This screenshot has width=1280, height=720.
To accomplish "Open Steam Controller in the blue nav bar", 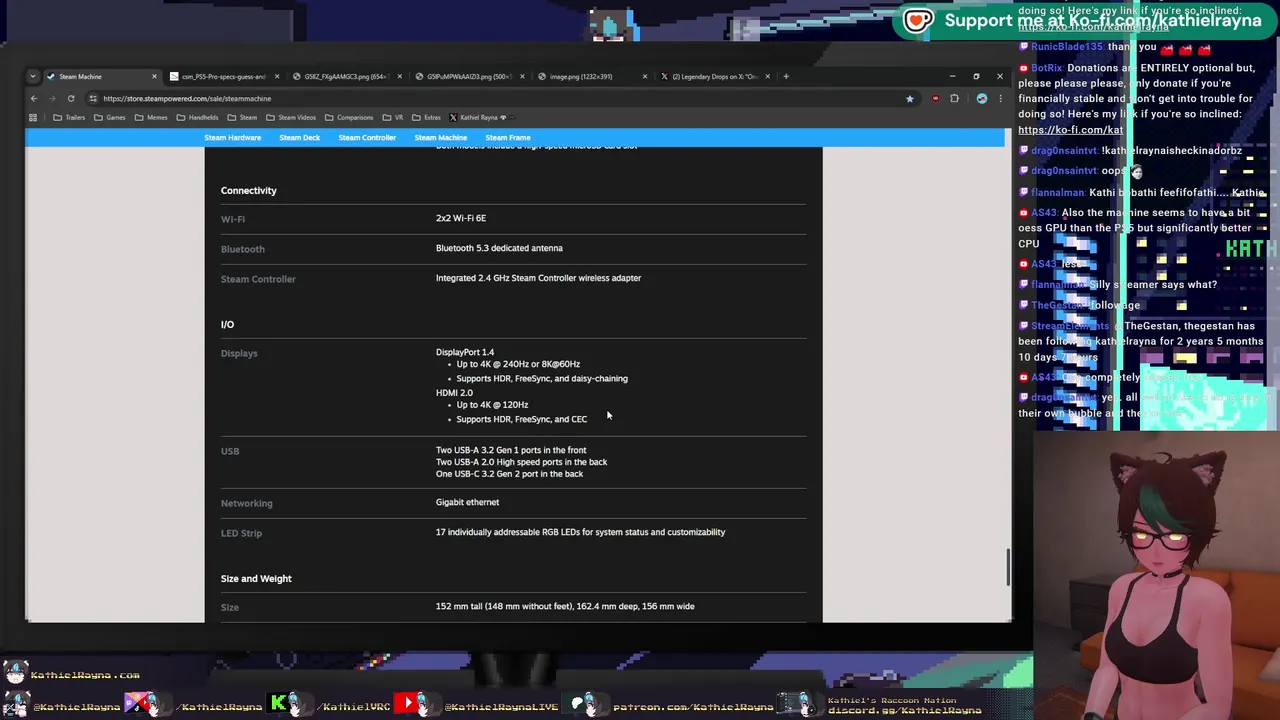I will tap(367, 138).
